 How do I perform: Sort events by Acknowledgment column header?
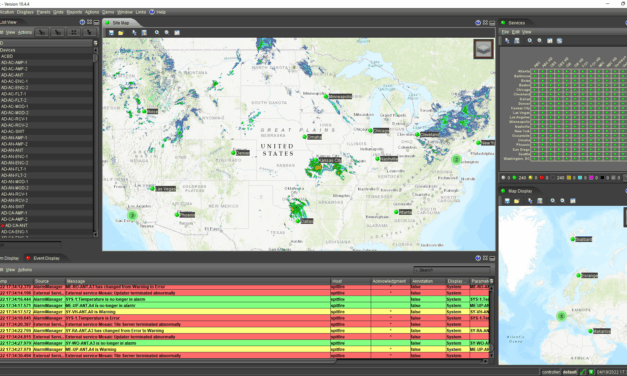pos(390,282)
